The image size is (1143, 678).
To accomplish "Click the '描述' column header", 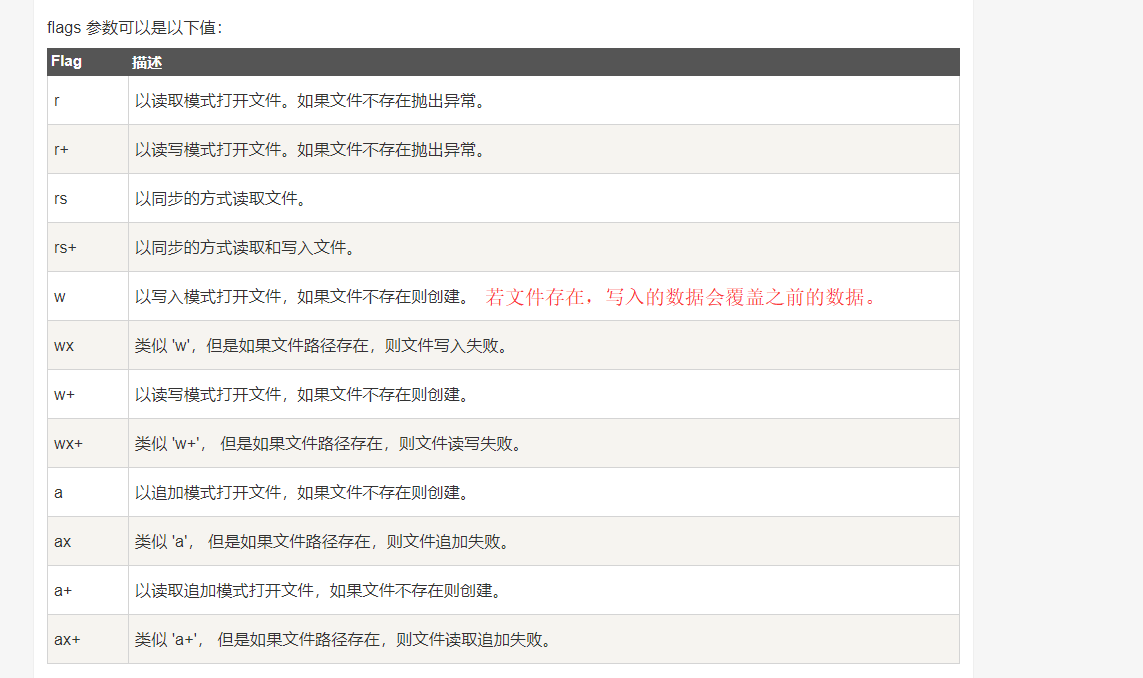I will (x=147, y=62).
